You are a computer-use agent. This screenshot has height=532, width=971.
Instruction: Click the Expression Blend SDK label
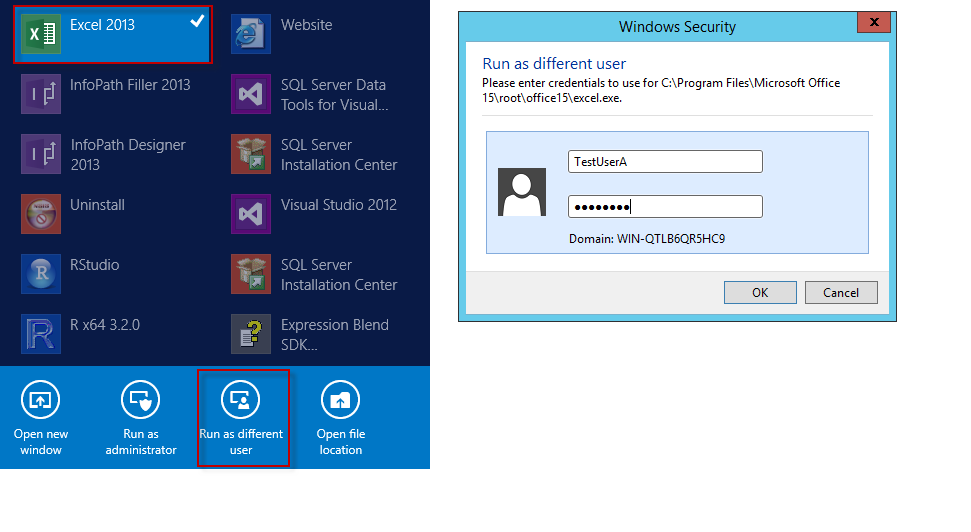pos(334,335)
